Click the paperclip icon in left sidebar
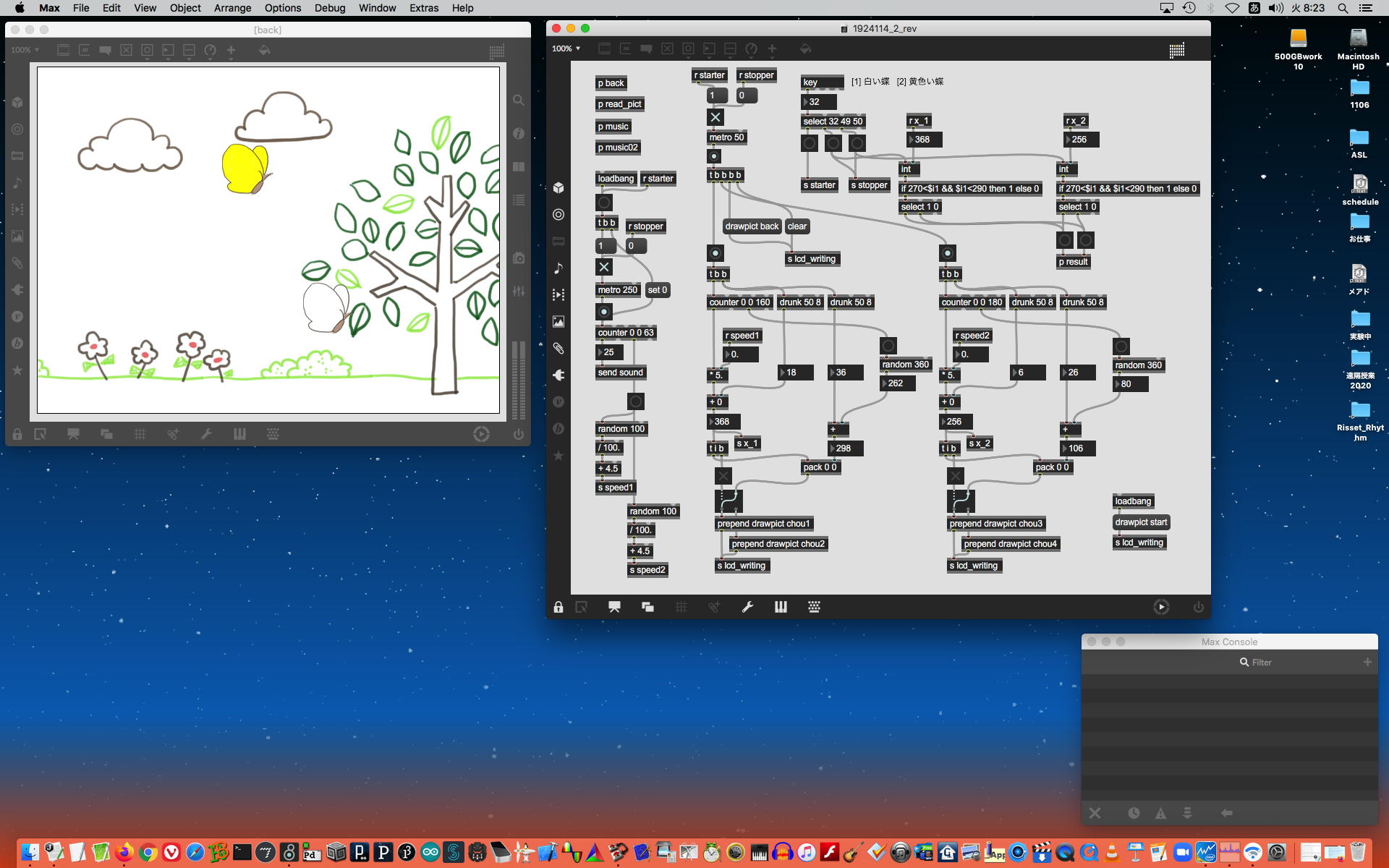1389x868 pixels. 558,349
